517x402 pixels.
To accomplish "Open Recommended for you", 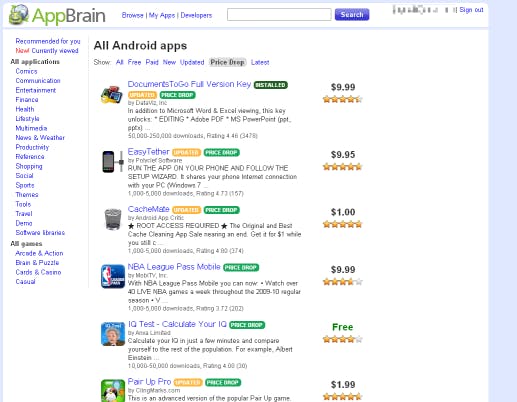I will [x=48, y=41].
